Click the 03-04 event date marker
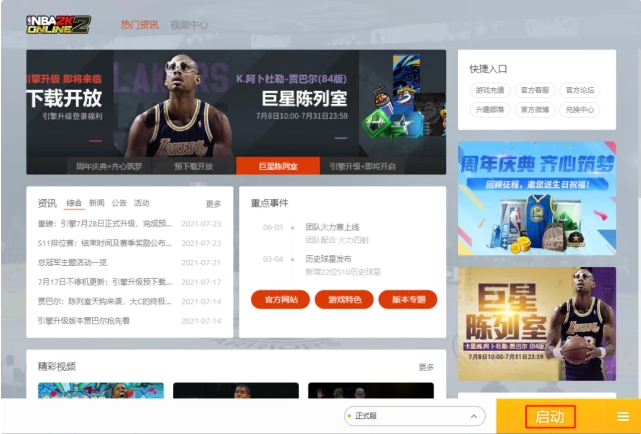Image resolution: width=641 pixels, height=434 pixels. point(273,259)
